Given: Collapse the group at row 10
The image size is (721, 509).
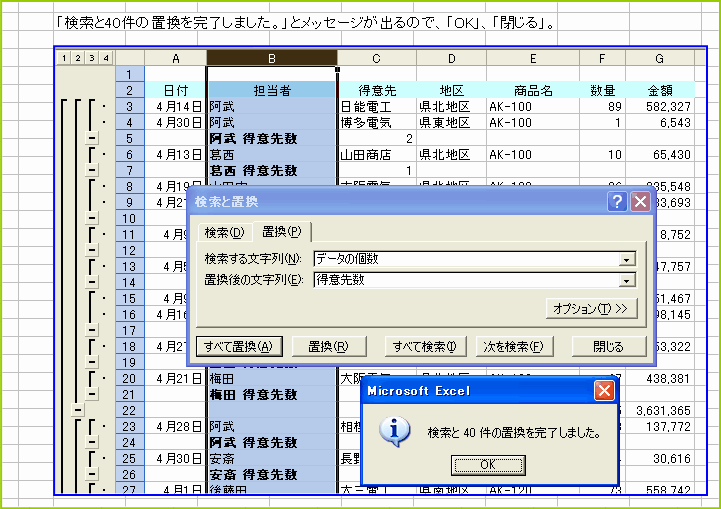Looking at the screenshot, I should click(x=92, y=218).
